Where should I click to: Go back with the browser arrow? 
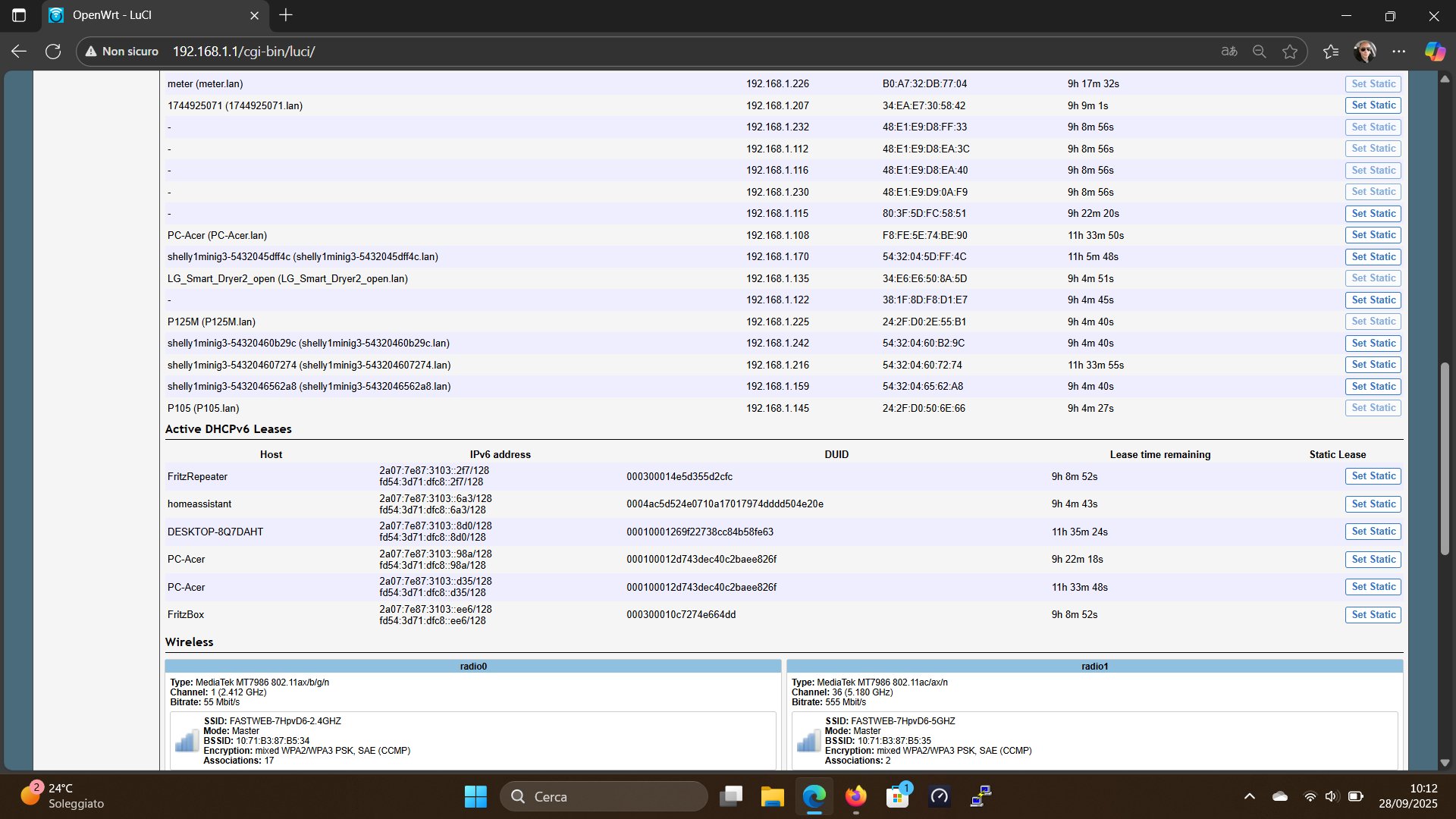tap(19, 52)
